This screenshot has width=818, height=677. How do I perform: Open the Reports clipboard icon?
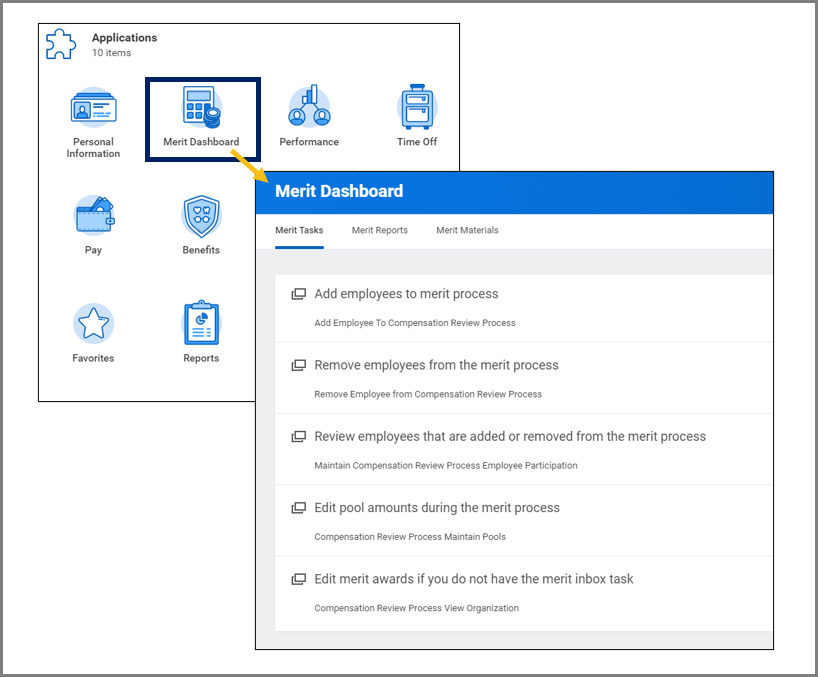pyautogui.click(x=201, y=323)
